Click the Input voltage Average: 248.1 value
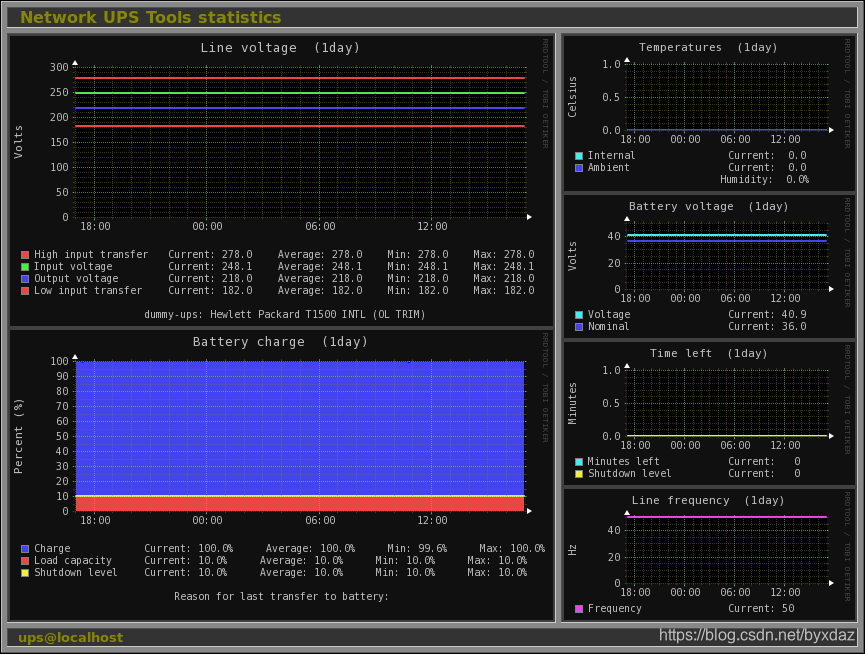The width and height of the screenshot is (865, 654). tap(320, 267)
